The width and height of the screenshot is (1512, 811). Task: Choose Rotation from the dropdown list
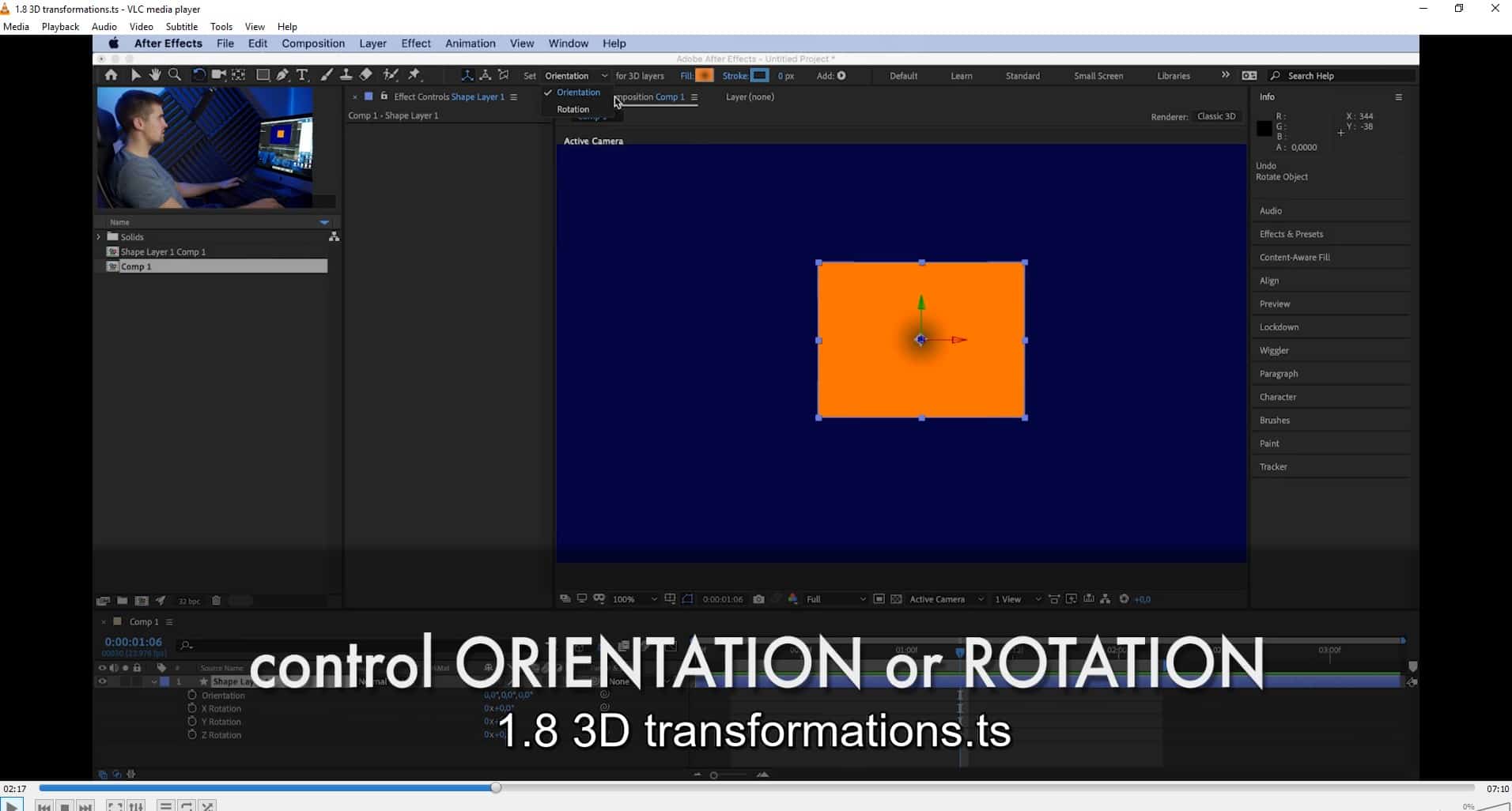(573, 109)
